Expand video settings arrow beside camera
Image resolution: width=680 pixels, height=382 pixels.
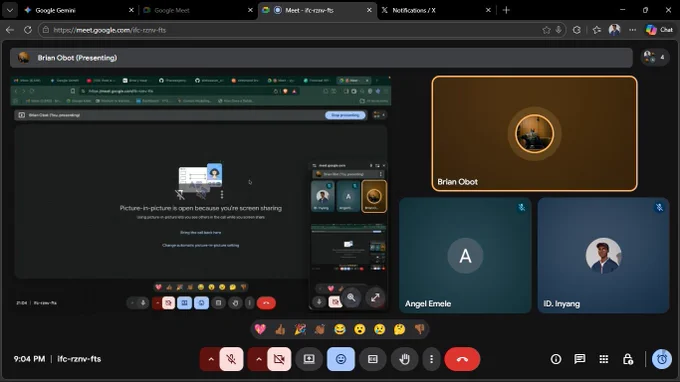tap(258, 359)
